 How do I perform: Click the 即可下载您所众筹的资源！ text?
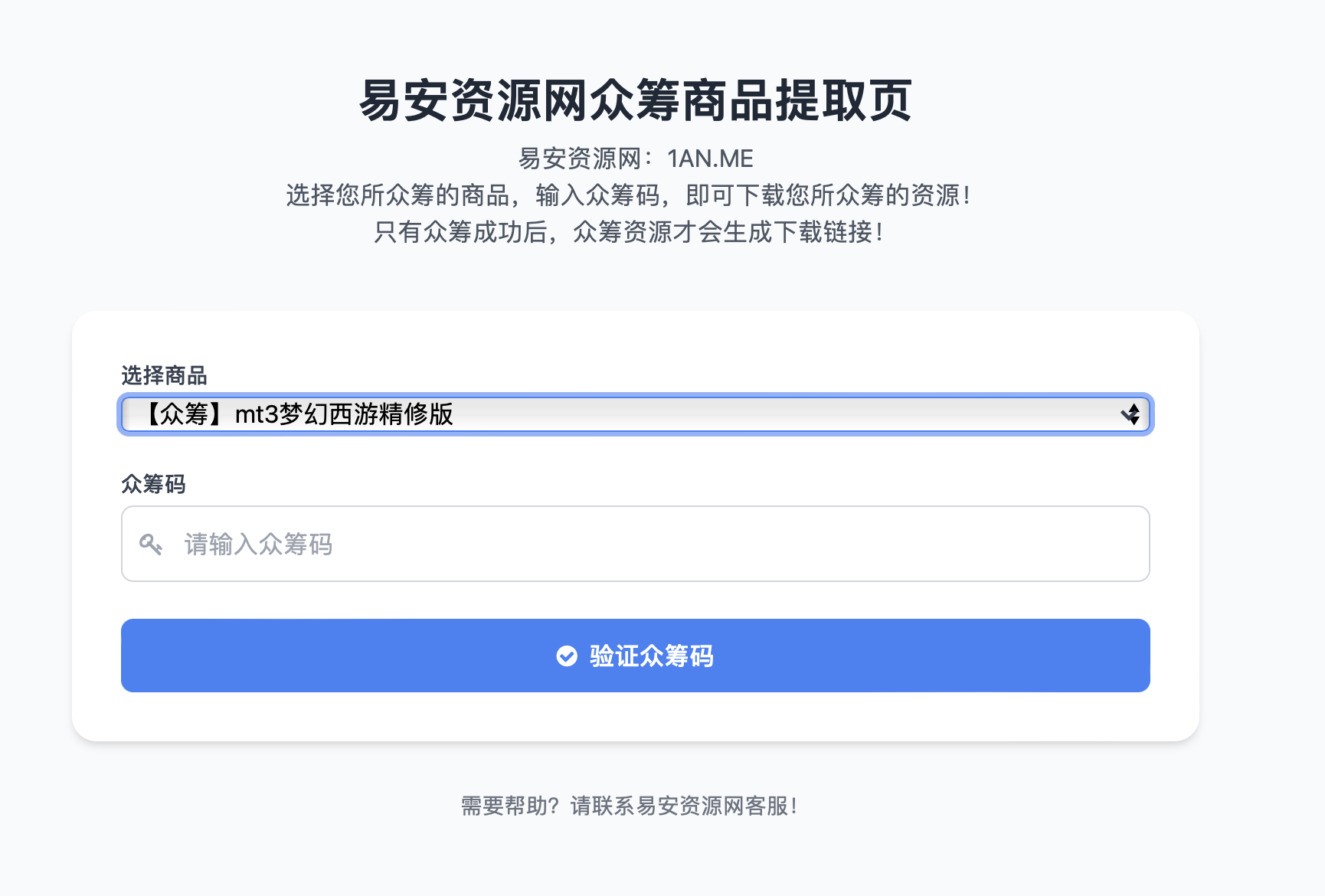[829, 195]
